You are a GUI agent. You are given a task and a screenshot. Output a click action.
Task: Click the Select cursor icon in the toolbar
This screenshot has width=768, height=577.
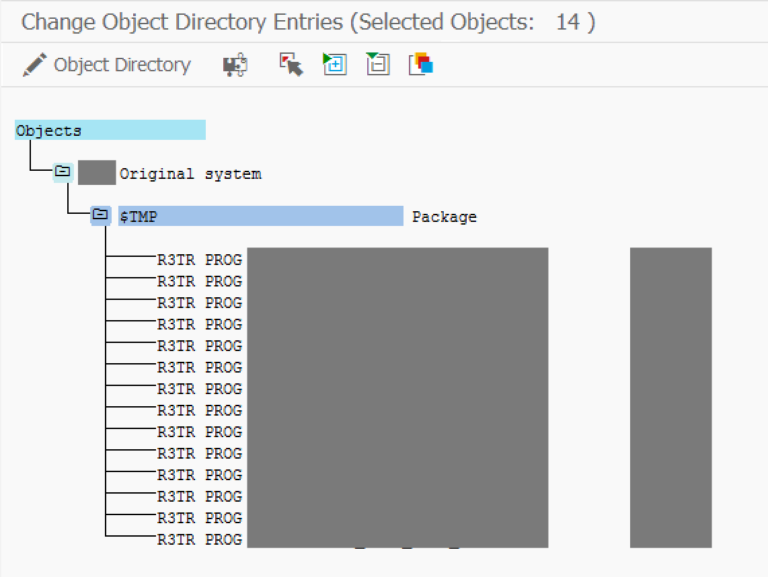coord(291,65)
